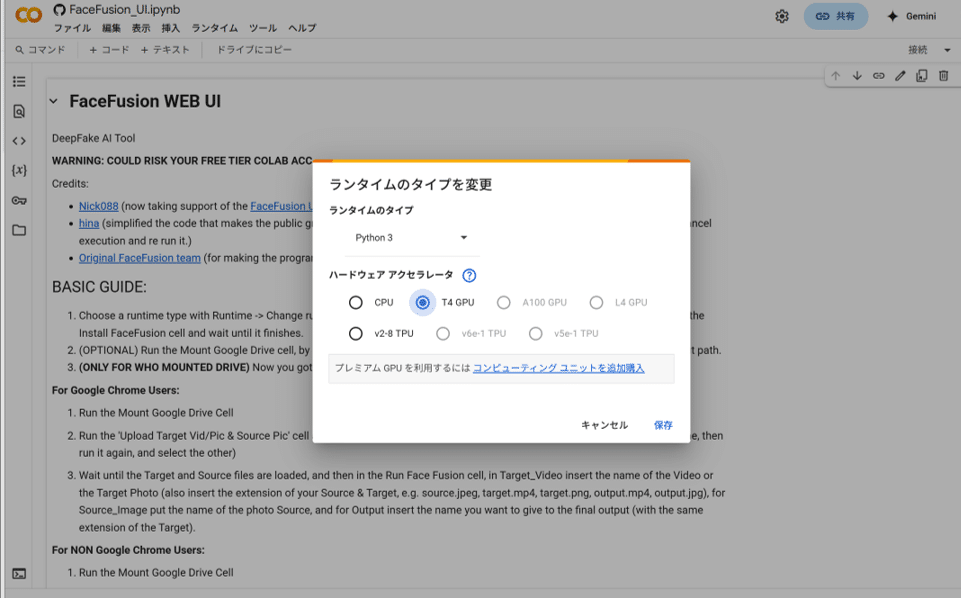The width and height of the screenshot is (961, 598).
Task: Click hardware accelerator help question icon
Action: click(469, 276)
